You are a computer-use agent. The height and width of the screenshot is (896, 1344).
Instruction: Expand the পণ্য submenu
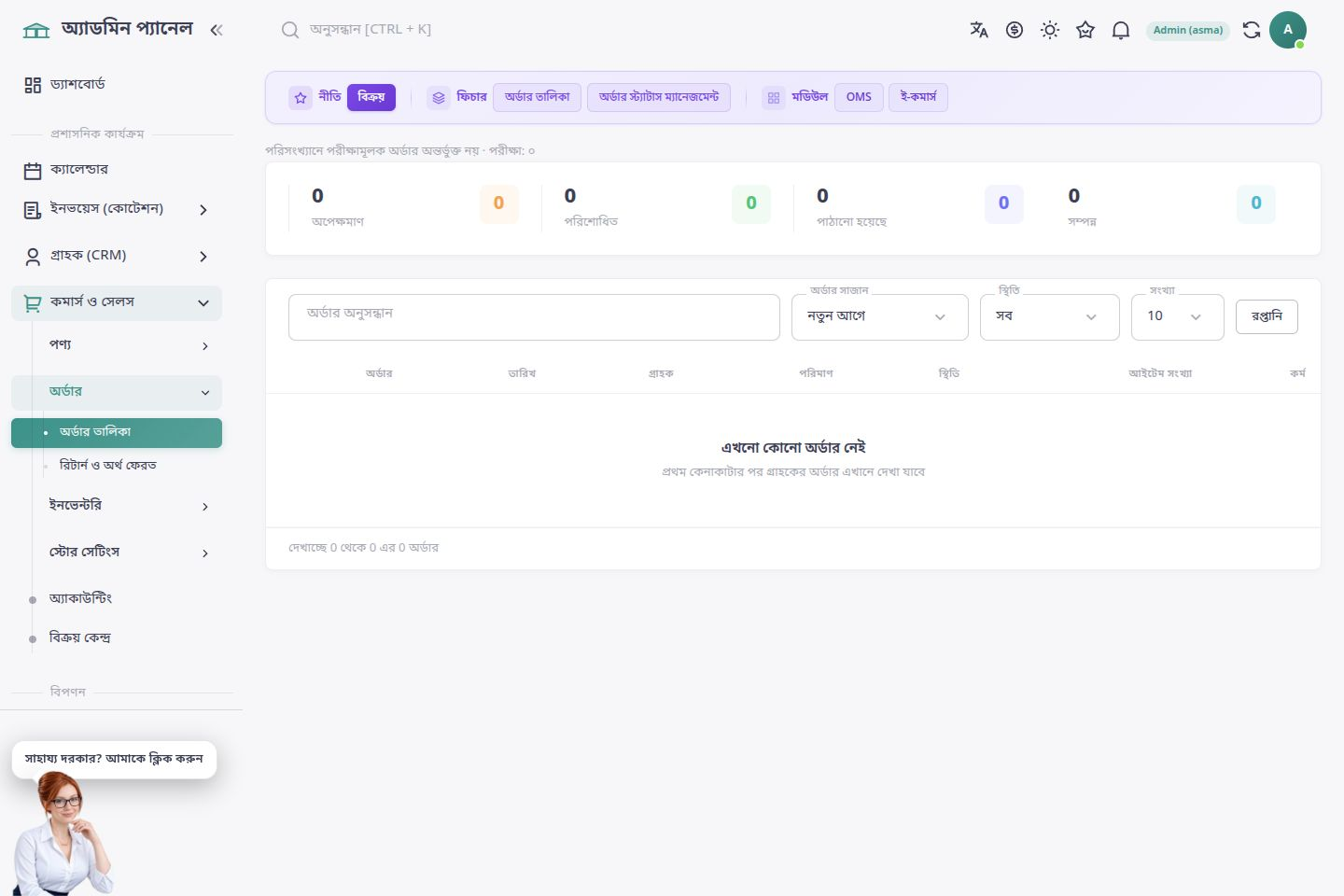tap(117, 345)
